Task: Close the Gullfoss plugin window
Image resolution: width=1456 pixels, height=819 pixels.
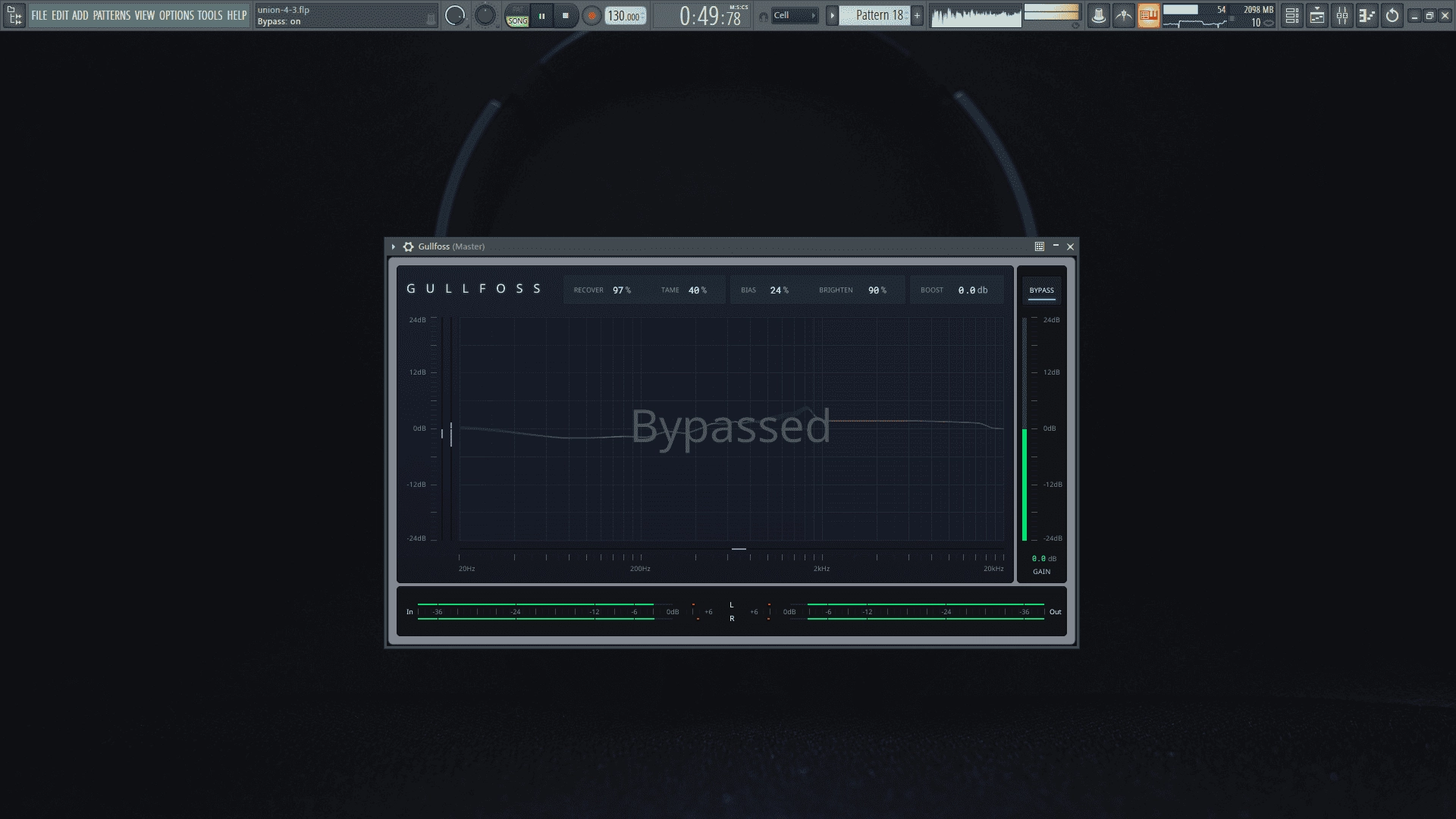Action: [x=1071, y=246]
